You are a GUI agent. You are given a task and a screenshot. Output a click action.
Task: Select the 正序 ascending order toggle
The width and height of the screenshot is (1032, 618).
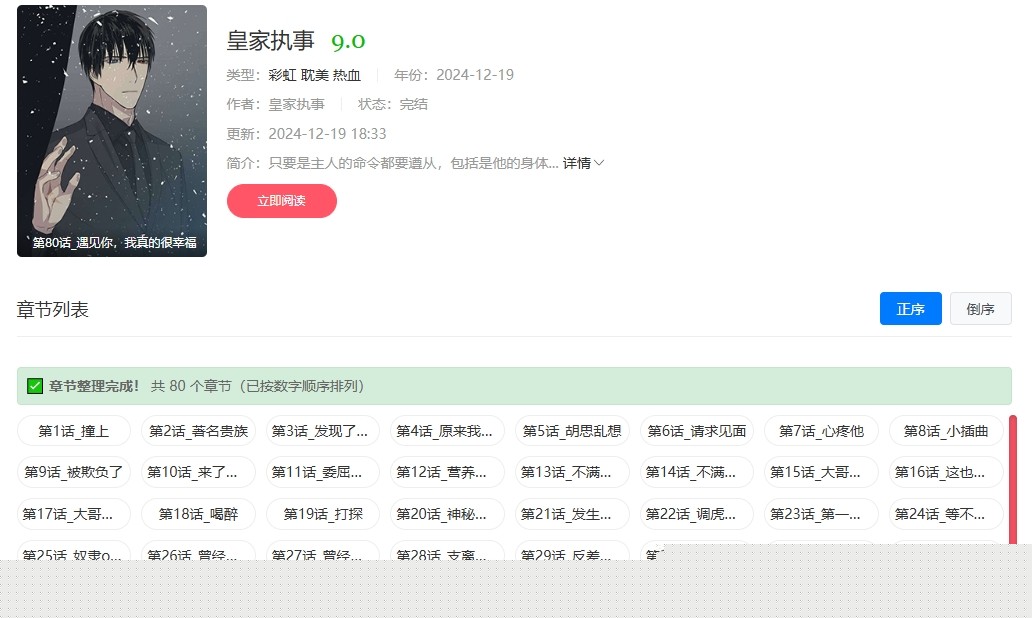pyautogui.click(x=910, y=309)
